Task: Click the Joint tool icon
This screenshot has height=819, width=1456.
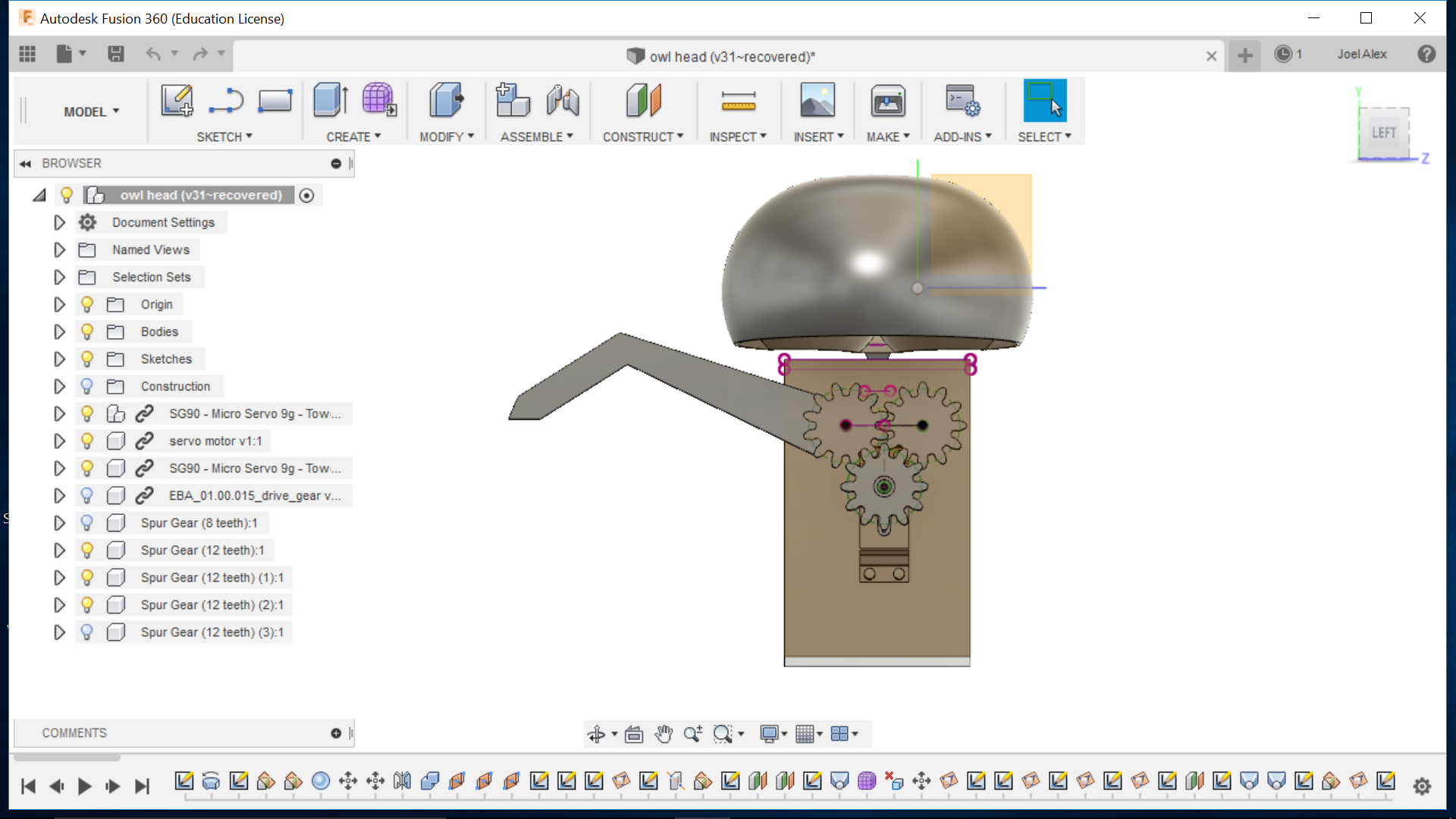Action: [563, 100]
